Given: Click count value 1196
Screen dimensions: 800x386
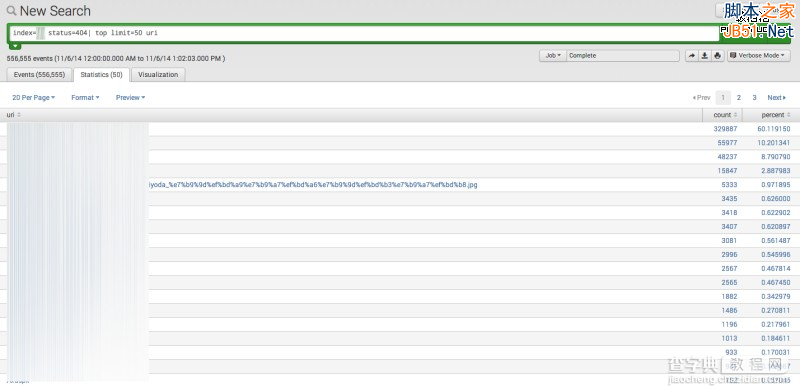Looking at the screenshot, I should pyautogui.click(x=730, y=324).
